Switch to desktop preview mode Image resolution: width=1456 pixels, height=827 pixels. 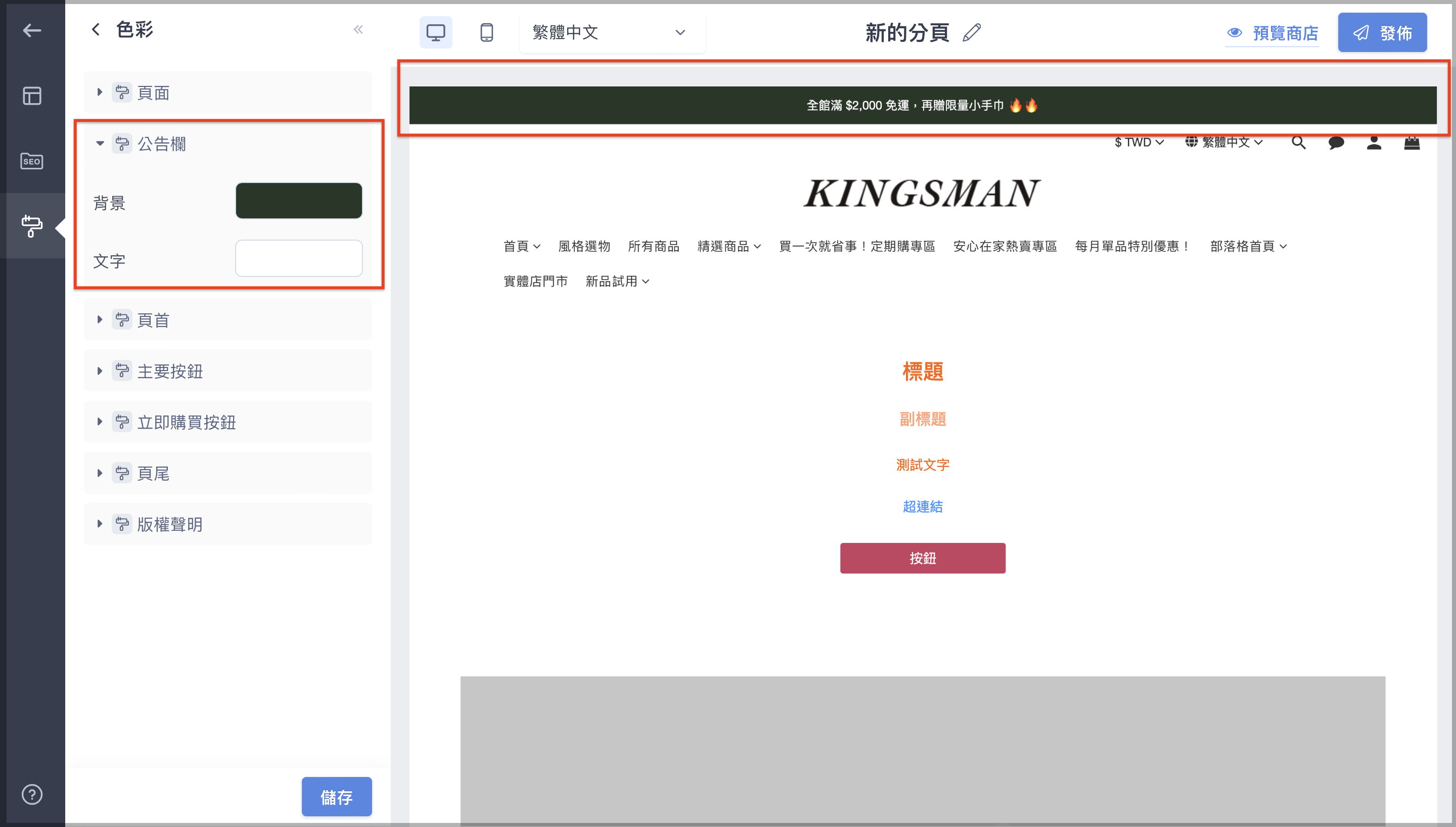point(436,32)
